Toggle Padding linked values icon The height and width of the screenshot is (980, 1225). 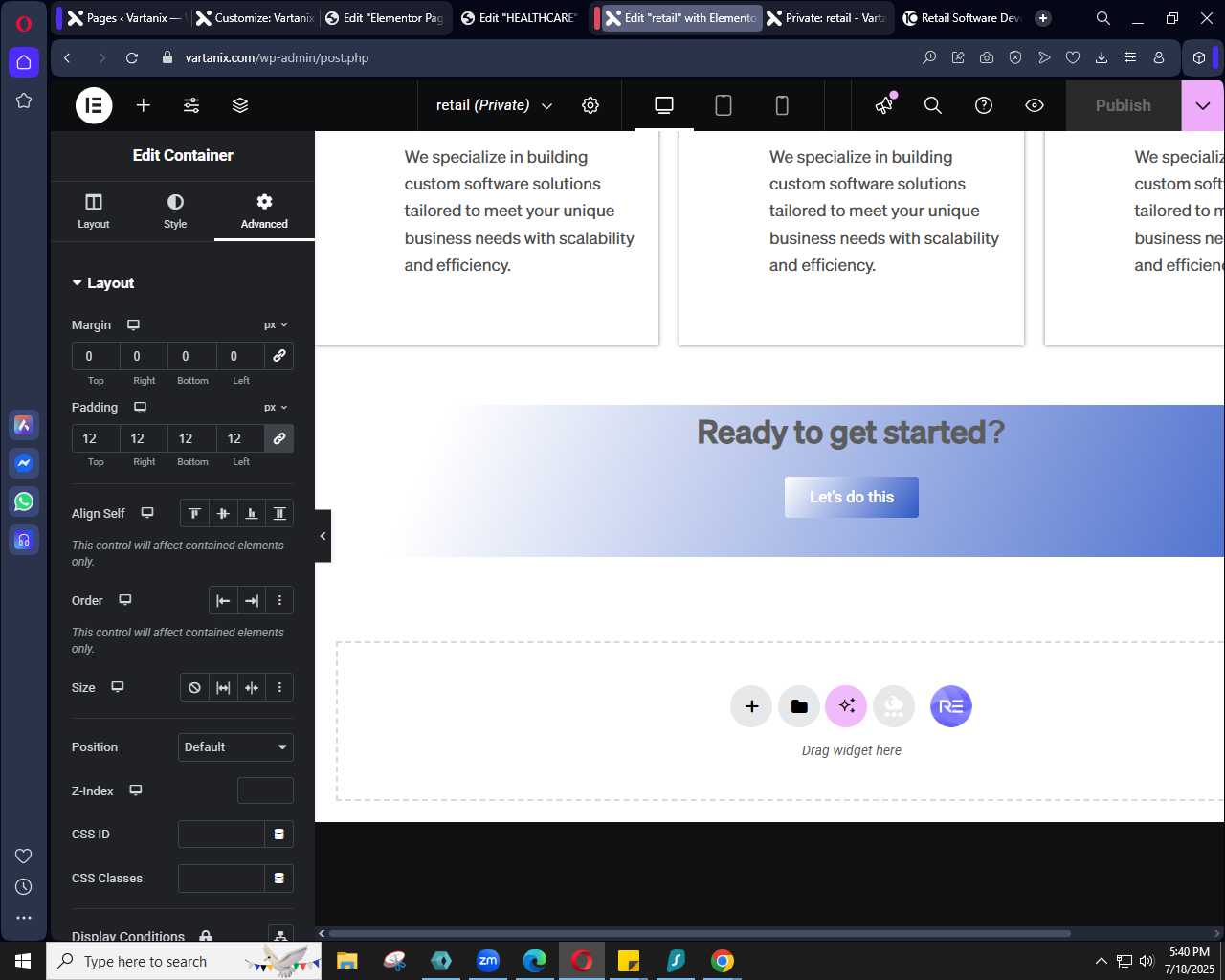[x=279, y=438]
